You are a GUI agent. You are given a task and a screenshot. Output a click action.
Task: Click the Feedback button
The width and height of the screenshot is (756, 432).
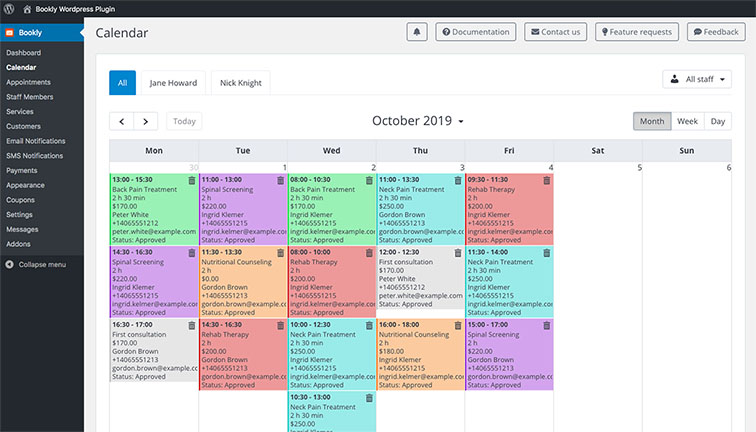click(x=716, y=32)
